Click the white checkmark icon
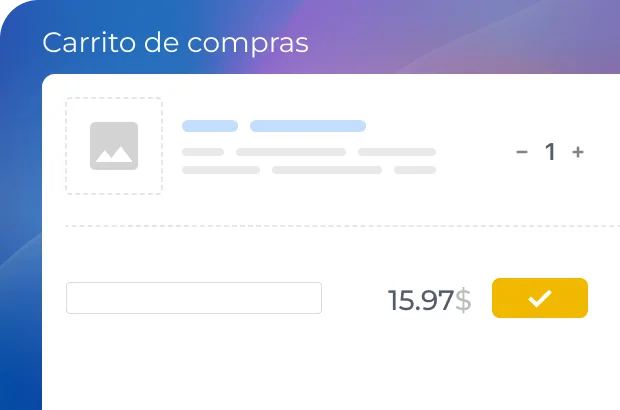Screen dimensions: 620x410 pos(540,298)
